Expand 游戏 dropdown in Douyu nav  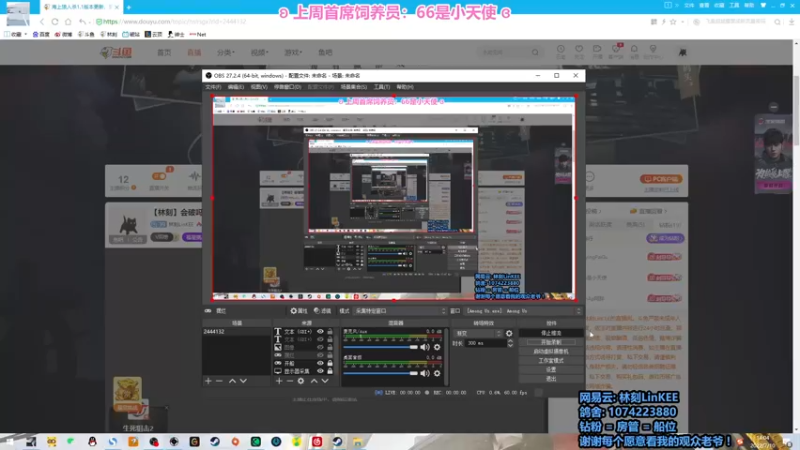click(x=293, y=53)
